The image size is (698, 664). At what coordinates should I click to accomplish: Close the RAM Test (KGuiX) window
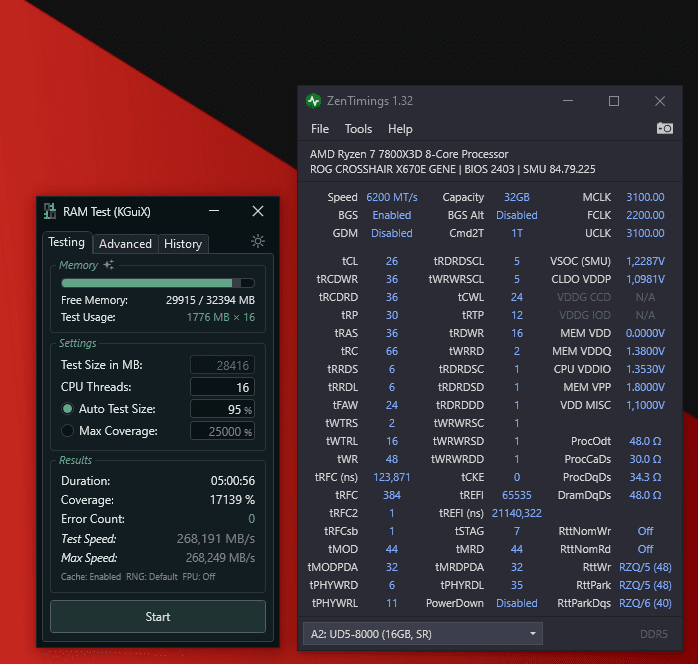click(x=258, y=211)
